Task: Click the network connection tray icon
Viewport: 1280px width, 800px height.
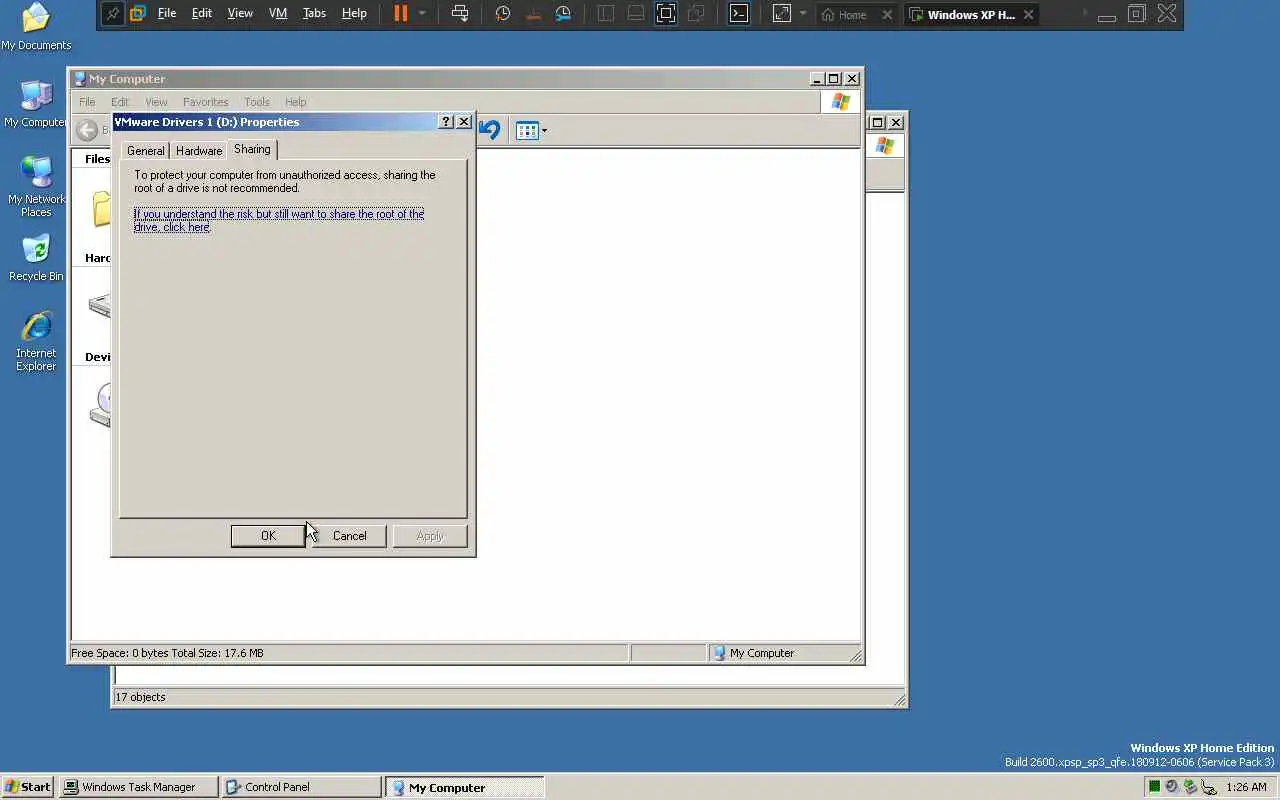Action: tap(1208, 787)
